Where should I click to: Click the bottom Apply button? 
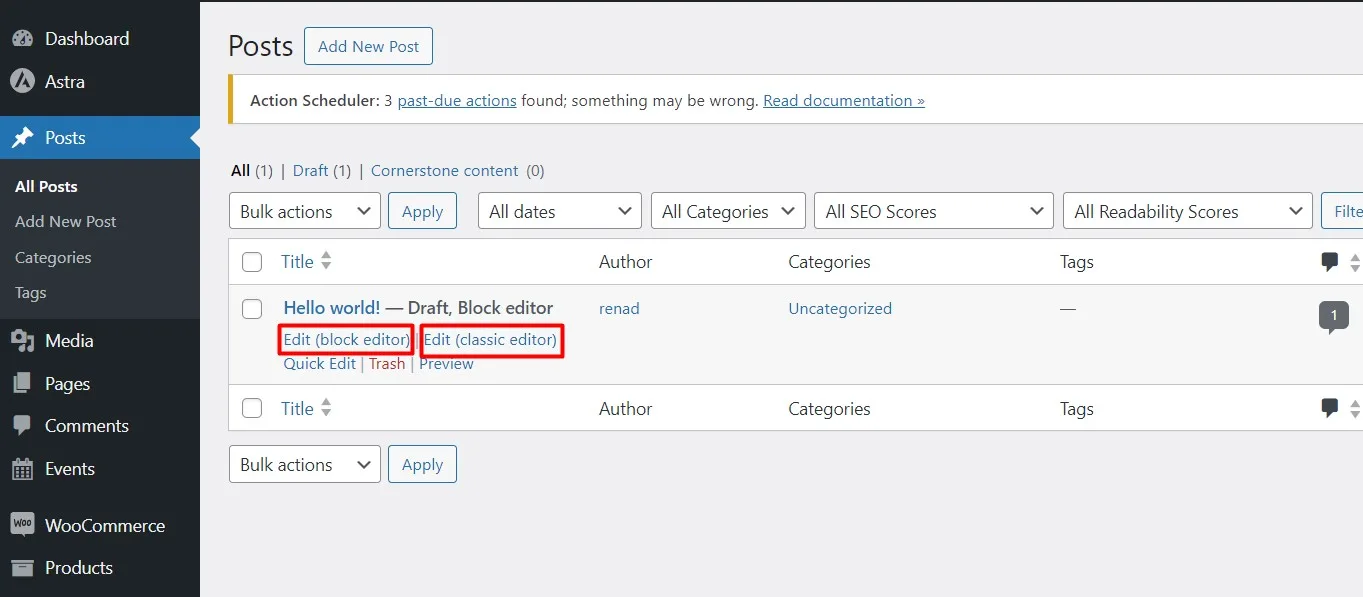[422, 464]
